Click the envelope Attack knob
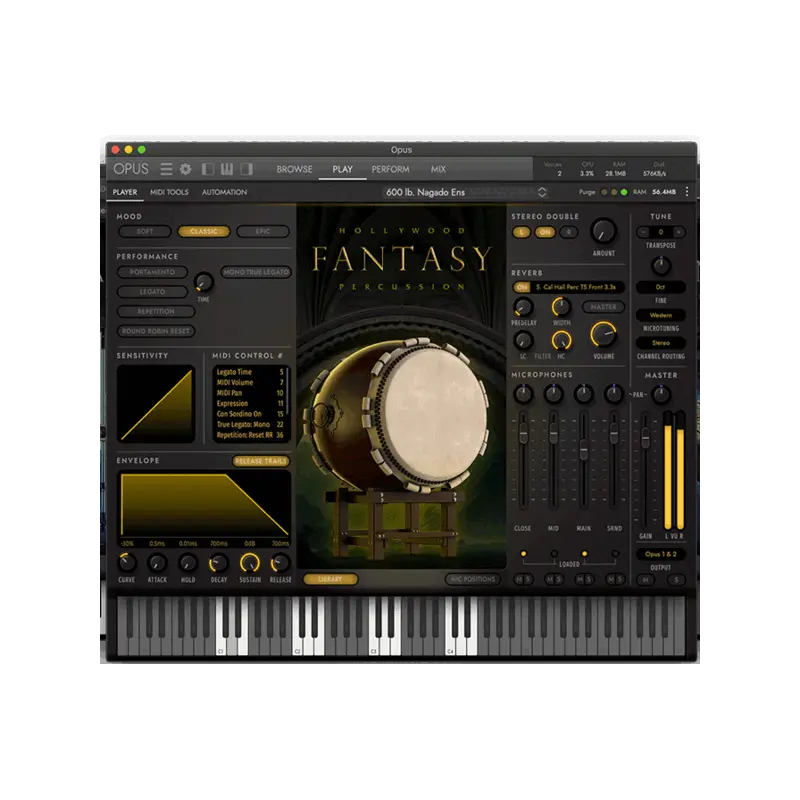This screenshot has height=800, width=800. point(157,563)
